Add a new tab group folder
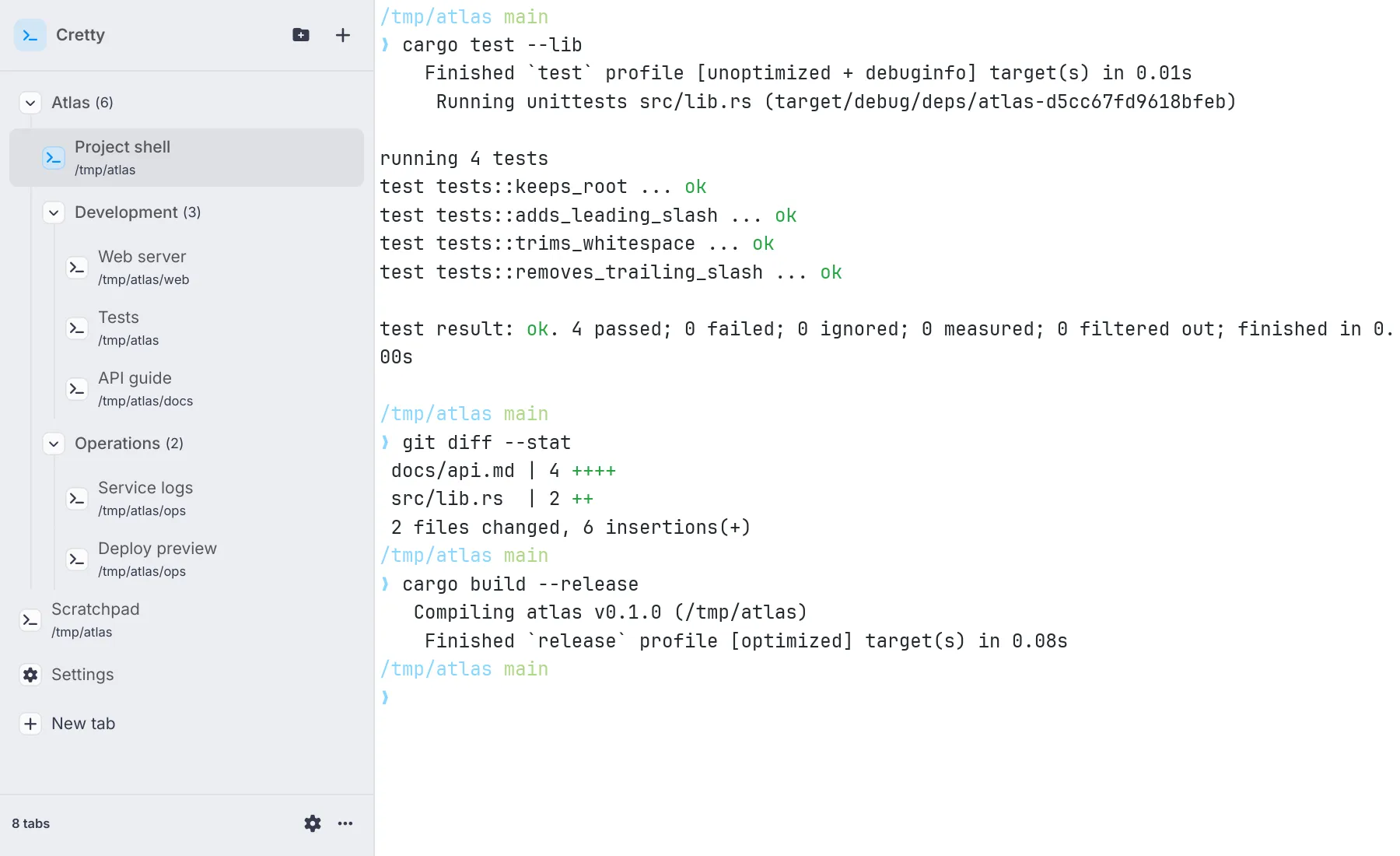 [x=301, y=35]
